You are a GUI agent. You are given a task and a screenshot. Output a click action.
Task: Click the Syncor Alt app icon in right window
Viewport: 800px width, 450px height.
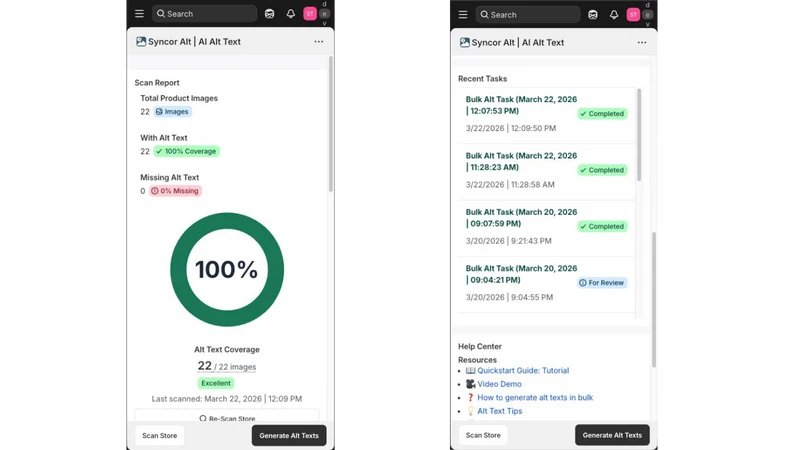click(464, 42)
